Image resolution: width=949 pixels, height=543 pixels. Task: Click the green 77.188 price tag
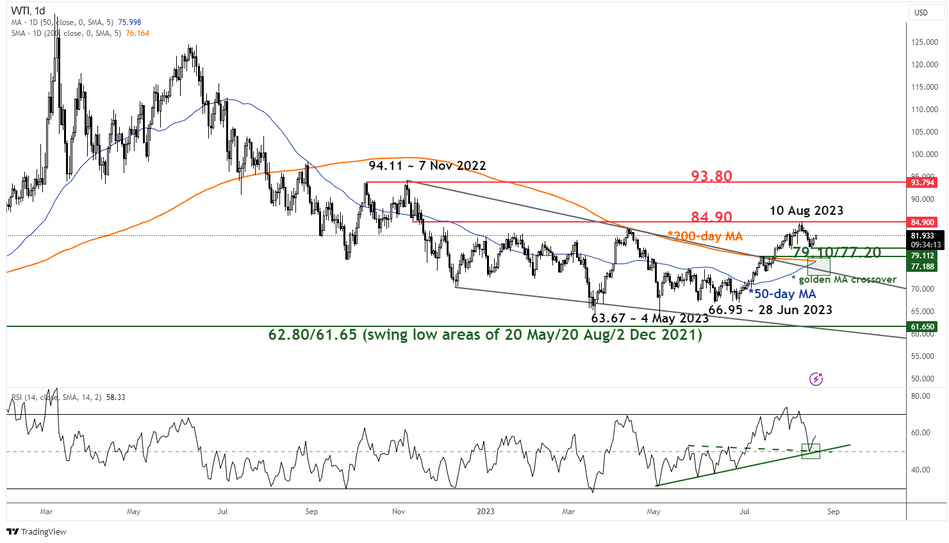(x=923, y=267)
